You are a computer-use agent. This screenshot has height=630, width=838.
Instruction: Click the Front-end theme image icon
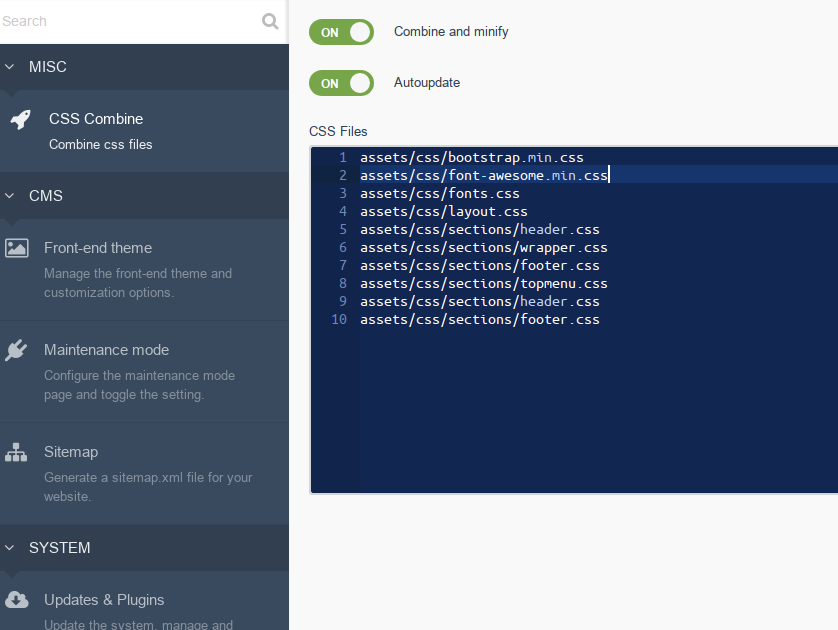coord(17,248)
